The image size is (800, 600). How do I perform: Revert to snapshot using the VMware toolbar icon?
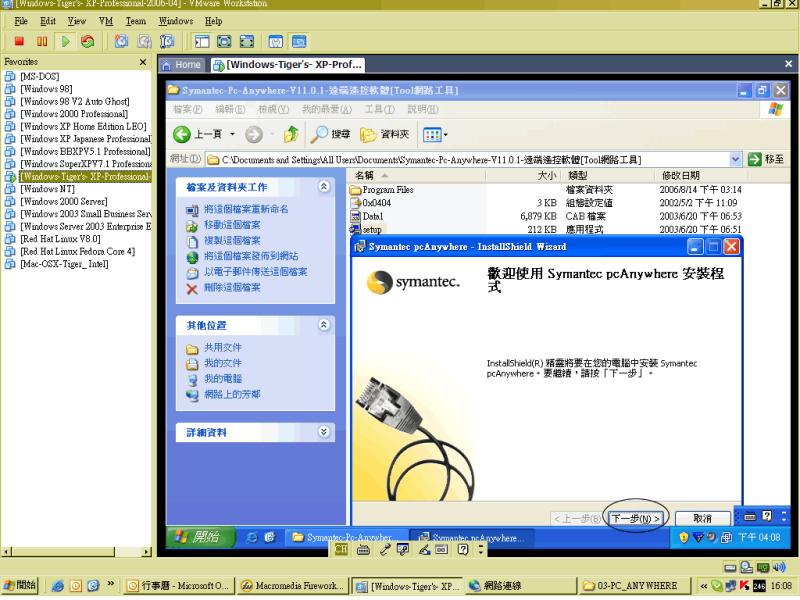[144, 41]
